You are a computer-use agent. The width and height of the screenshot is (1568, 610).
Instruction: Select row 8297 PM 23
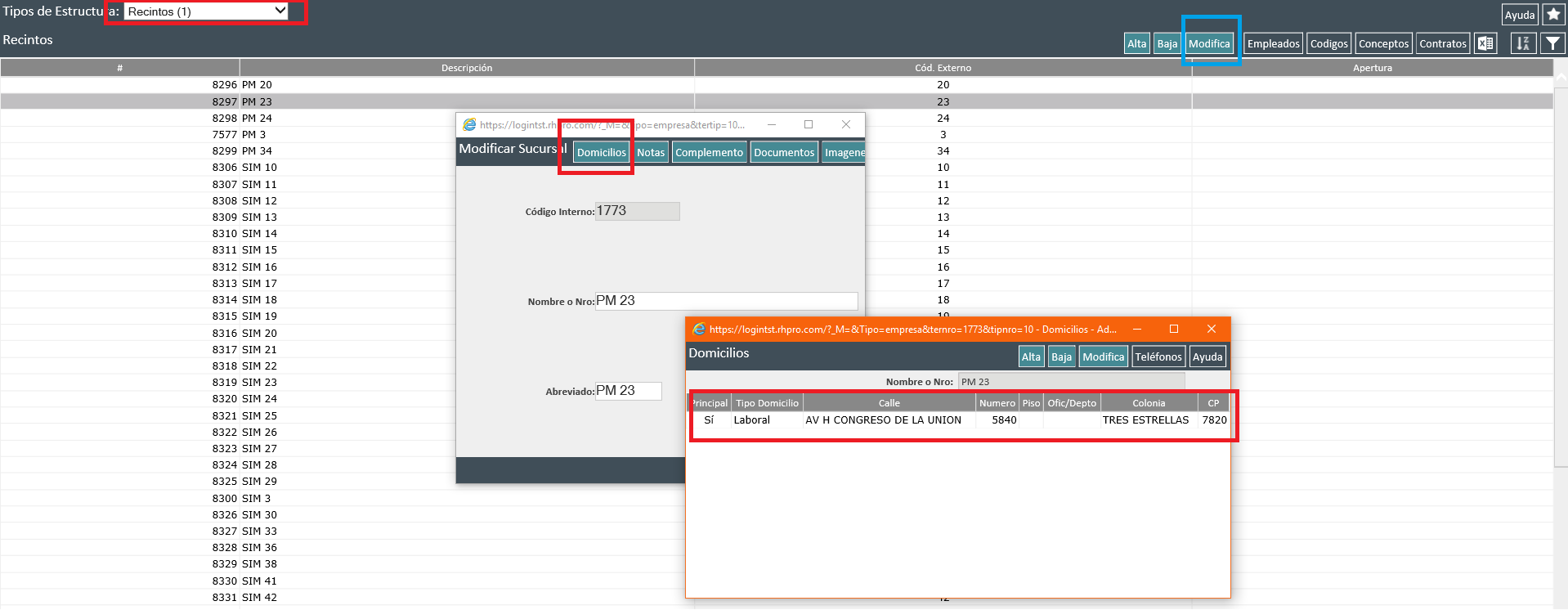777,101
